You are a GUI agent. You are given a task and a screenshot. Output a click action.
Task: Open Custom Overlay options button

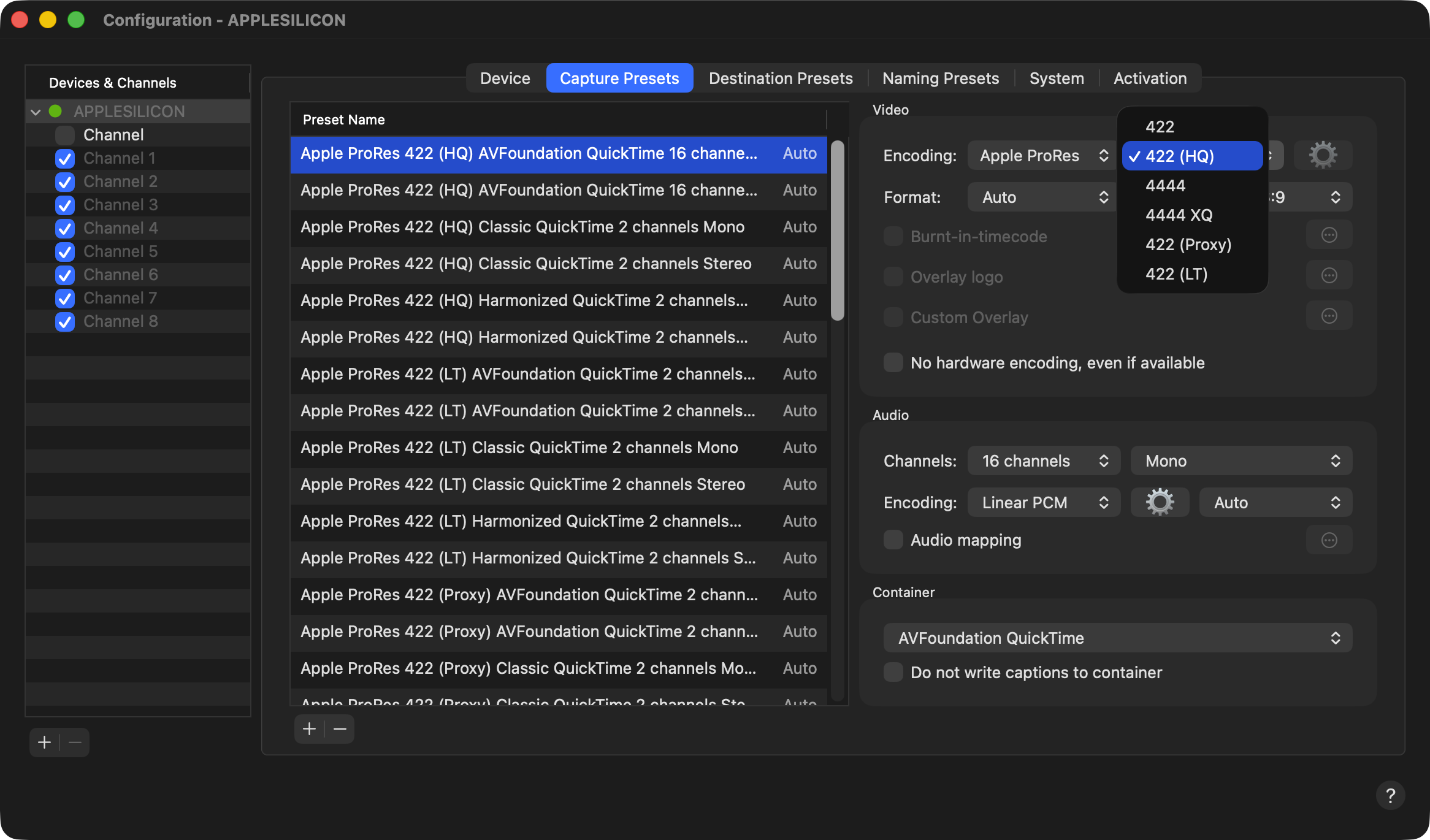(x=1329, y=316)
